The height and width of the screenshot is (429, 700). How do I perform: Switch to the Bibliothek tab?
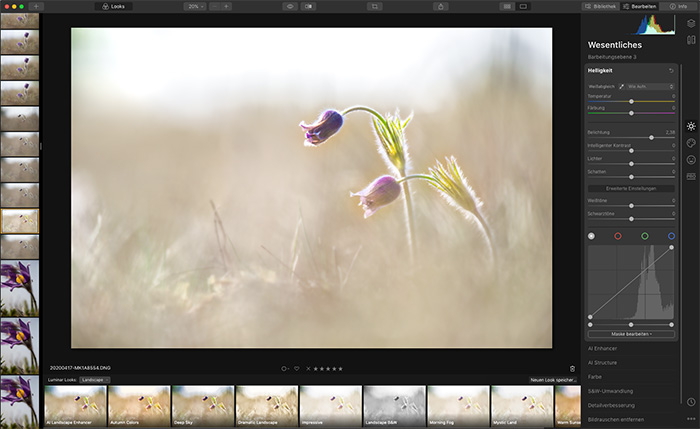click(x=600, y=6)
